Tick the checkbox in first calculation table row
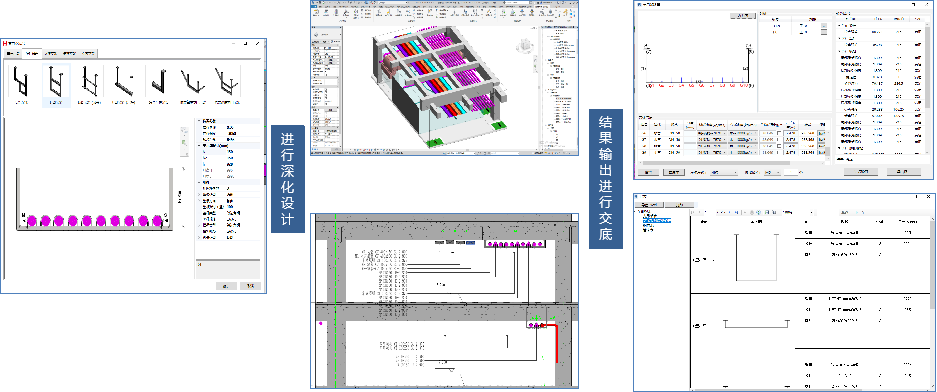937x392 pixels. coord(779,132)
